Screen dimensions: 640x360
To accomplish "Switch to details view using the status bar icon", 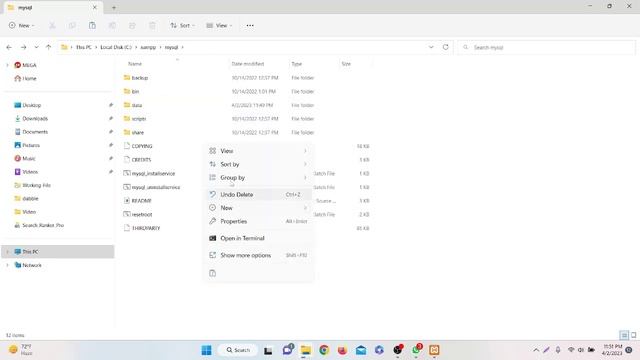I will point(624,335).
